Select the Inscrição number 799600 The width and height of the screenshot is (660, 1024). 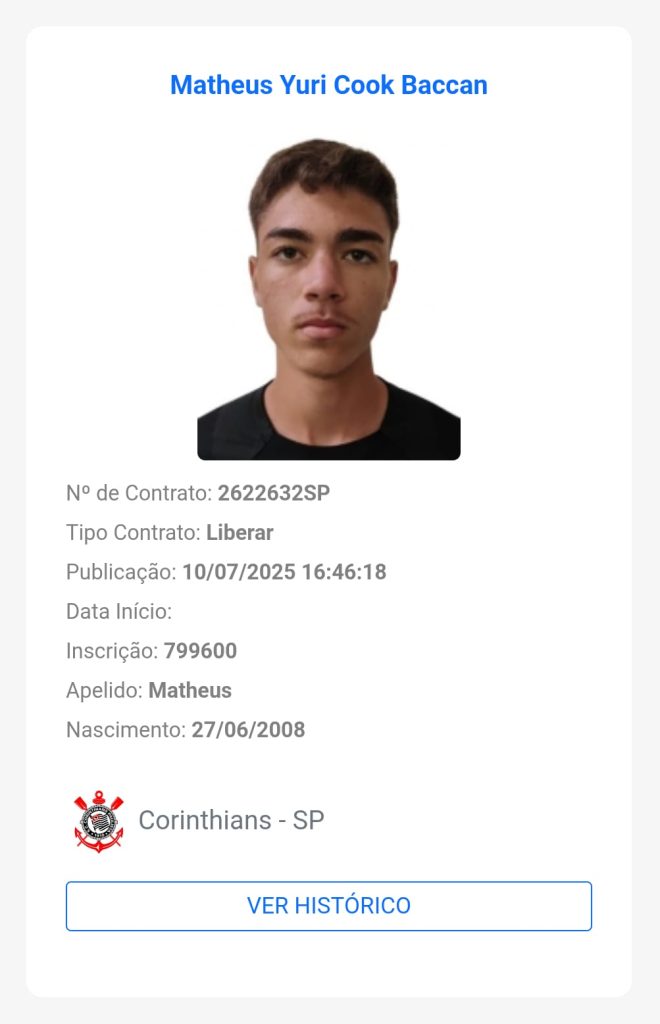[x=200, y=650]
